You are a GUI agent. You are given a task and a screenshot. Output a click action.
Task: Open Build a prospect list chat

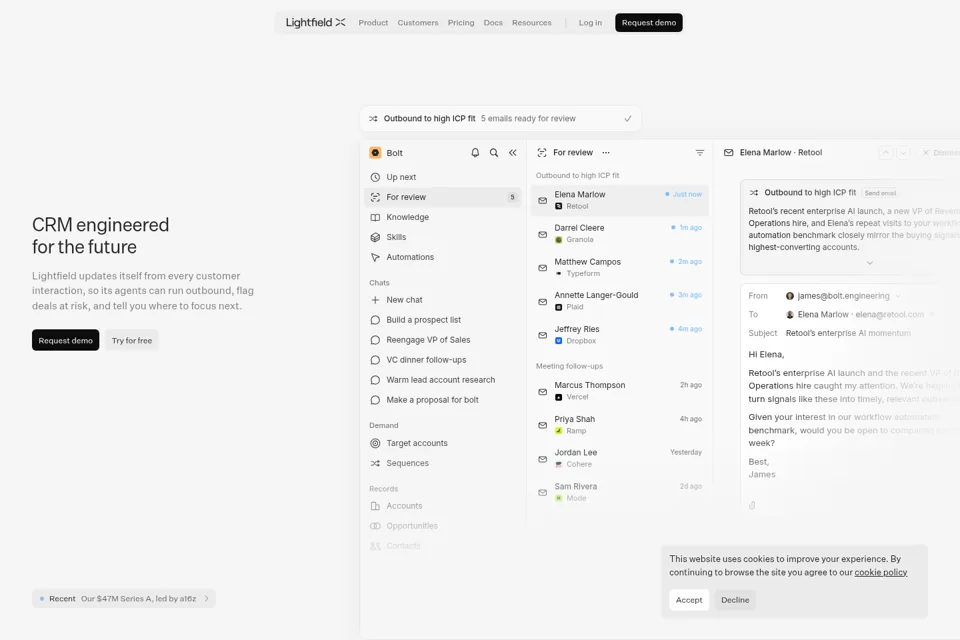[443, 320]
